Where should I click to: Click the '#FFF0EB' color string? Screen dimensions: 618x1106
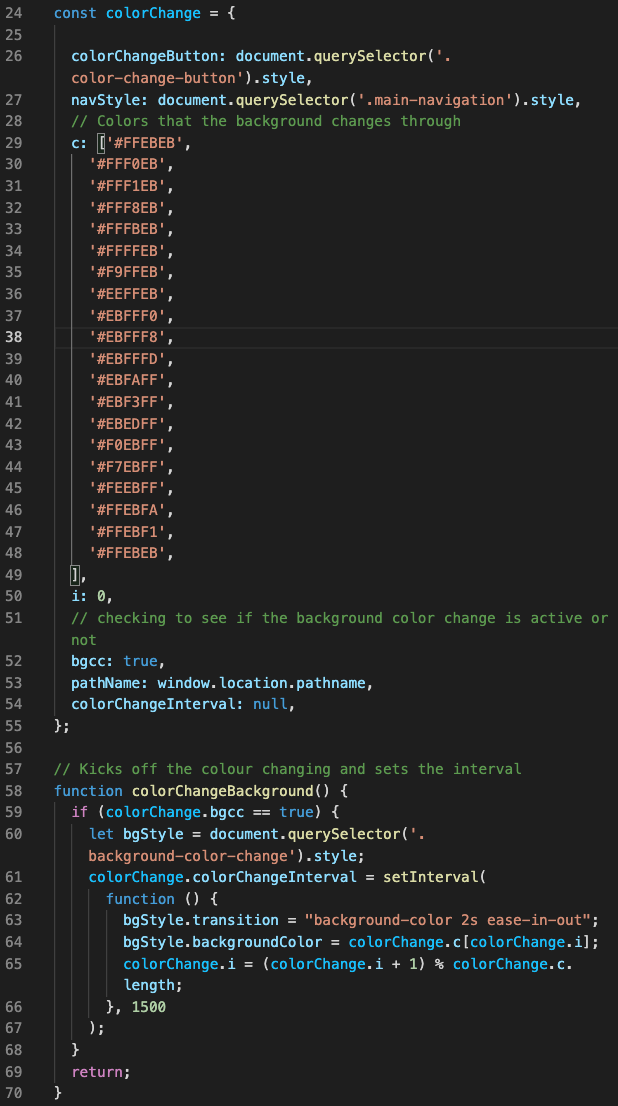tap(131, 165)
